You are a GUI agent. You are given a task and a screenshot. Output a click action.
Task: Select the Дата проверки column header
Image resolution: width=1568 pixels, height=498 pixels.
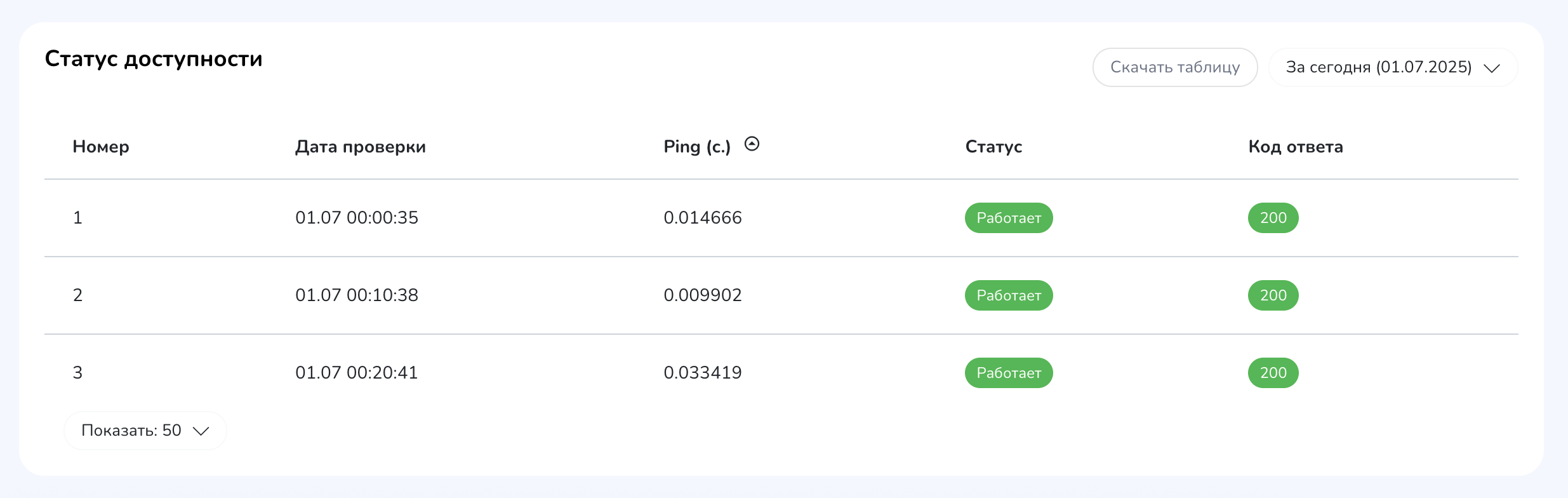point(361,147)
